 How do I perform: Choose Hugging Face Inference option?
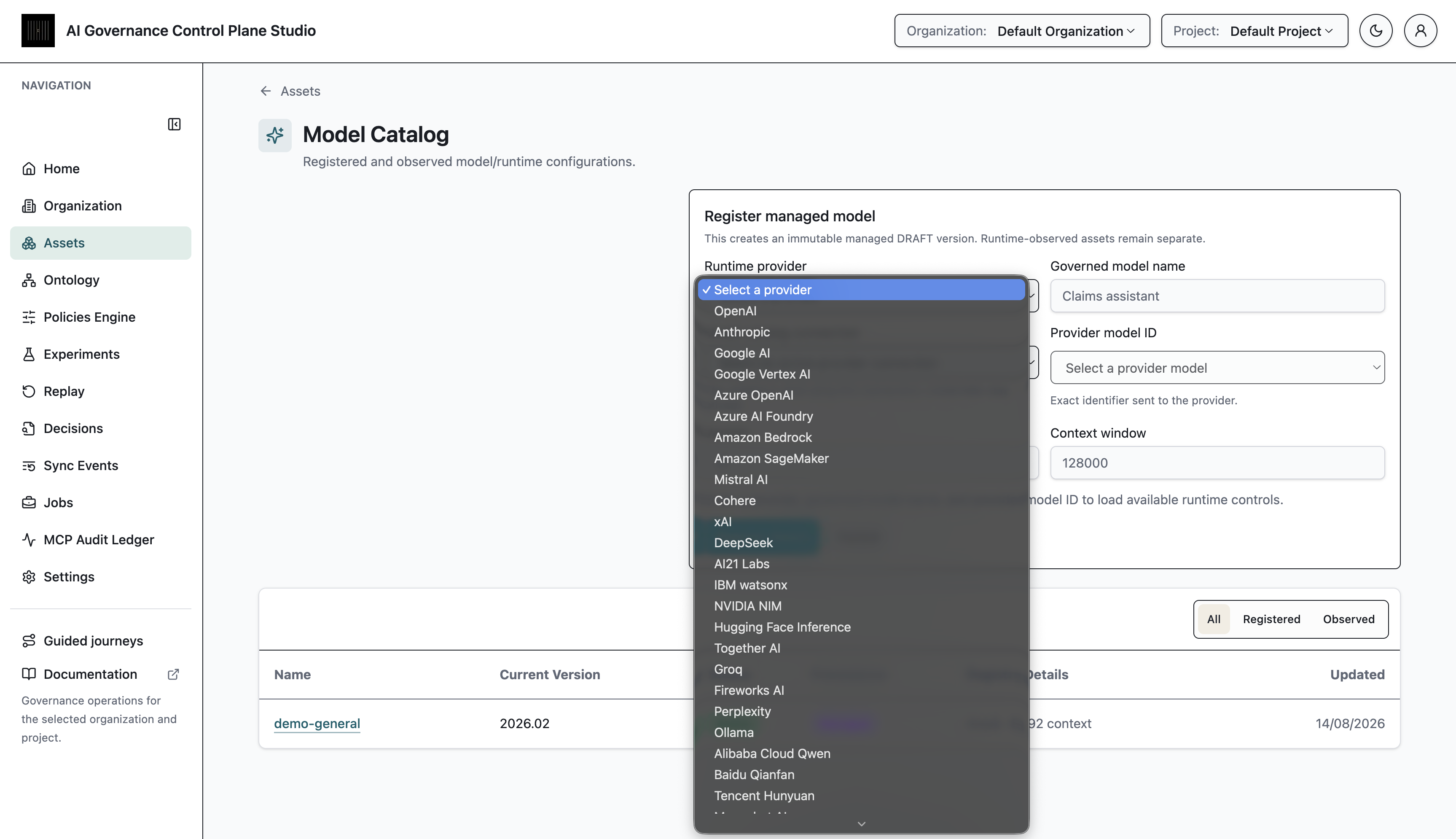click(861, 627)
